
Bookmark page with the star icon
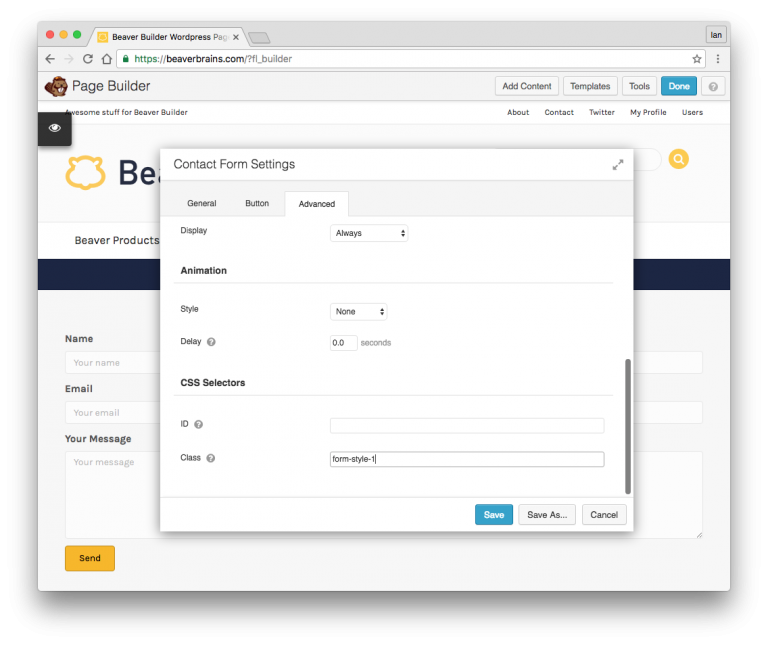[x=696, y=59]
